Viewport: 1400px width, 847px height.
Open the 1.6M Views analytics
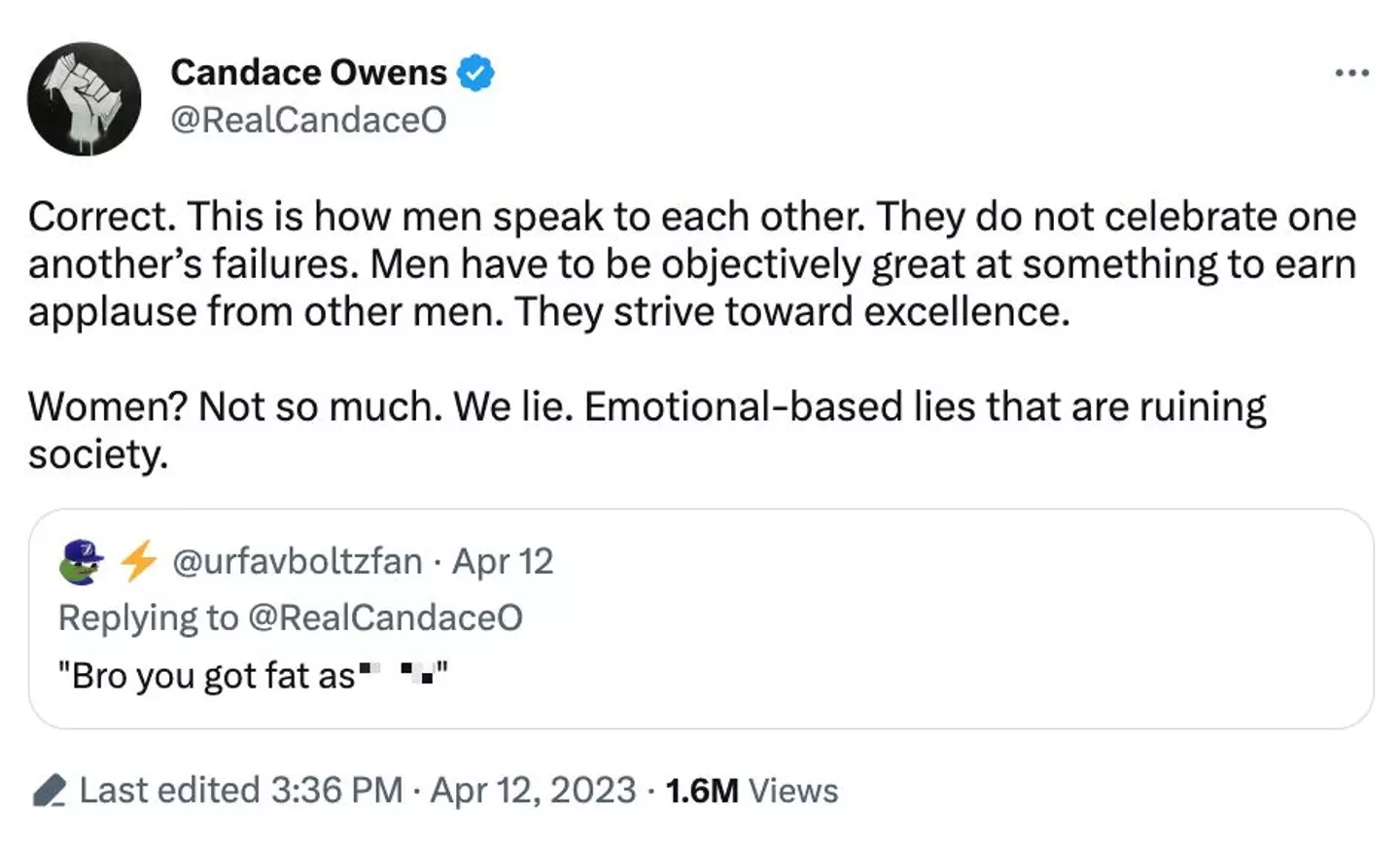click(x=751, y=791)
